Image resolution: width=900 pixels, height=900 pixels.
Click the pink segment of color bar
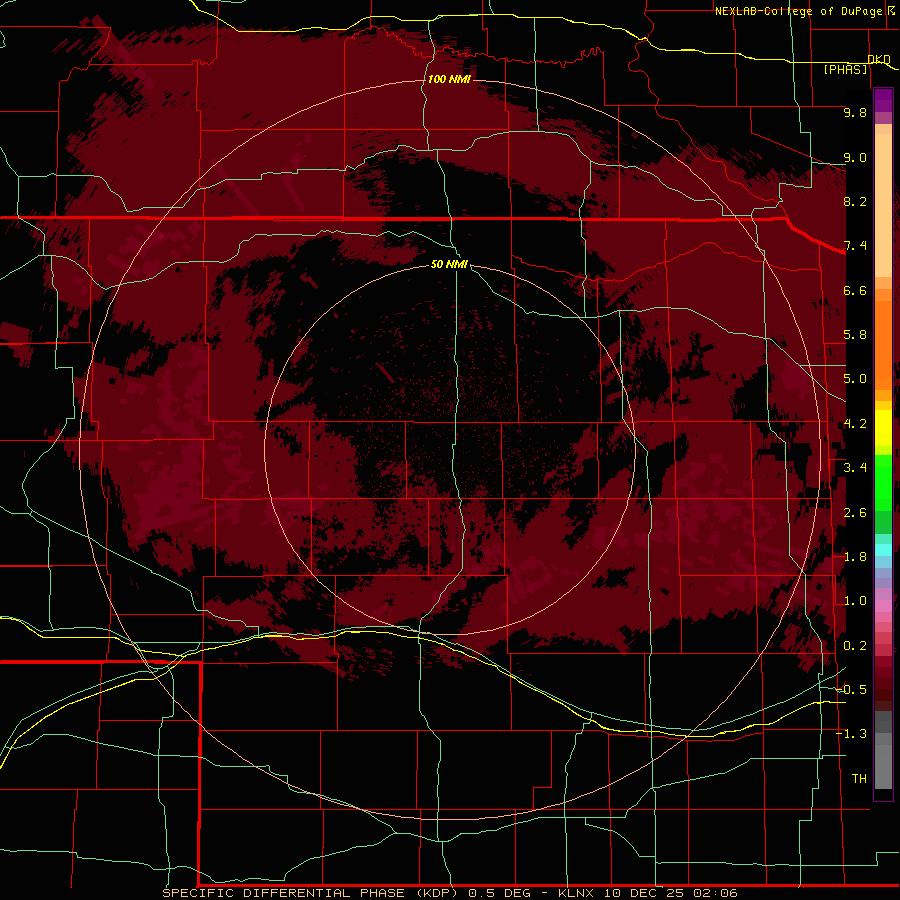click(x=883, y=606)
